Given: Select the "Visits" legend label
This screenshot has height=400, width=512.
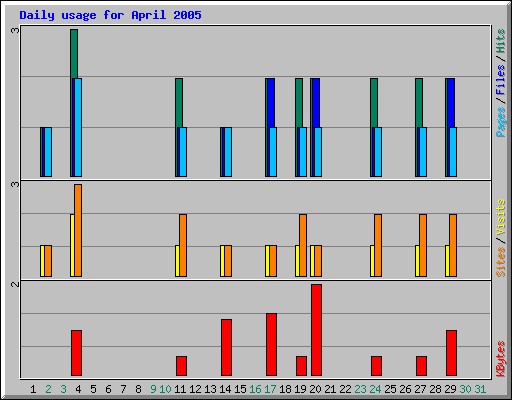Looking at the screenshot, I should pos(501,217).
